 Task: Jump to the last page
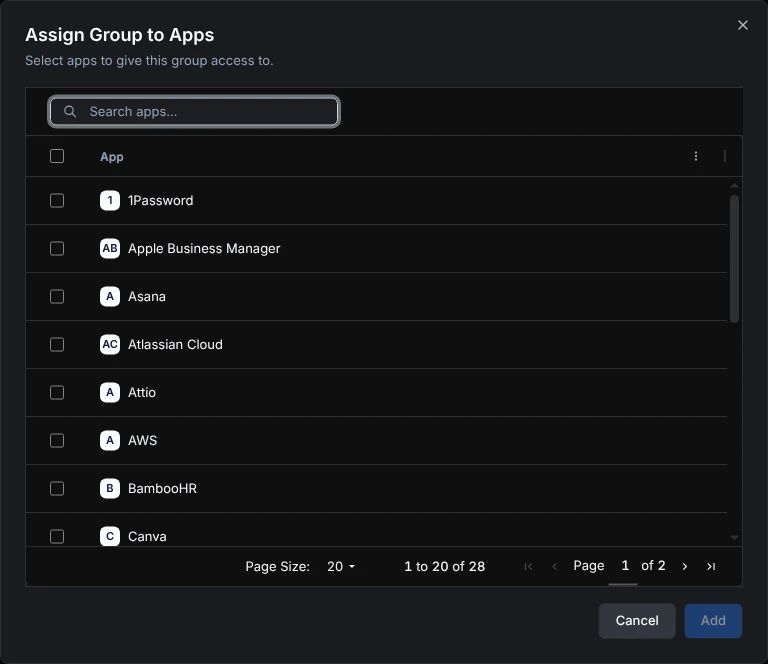[x=711, y=567]
